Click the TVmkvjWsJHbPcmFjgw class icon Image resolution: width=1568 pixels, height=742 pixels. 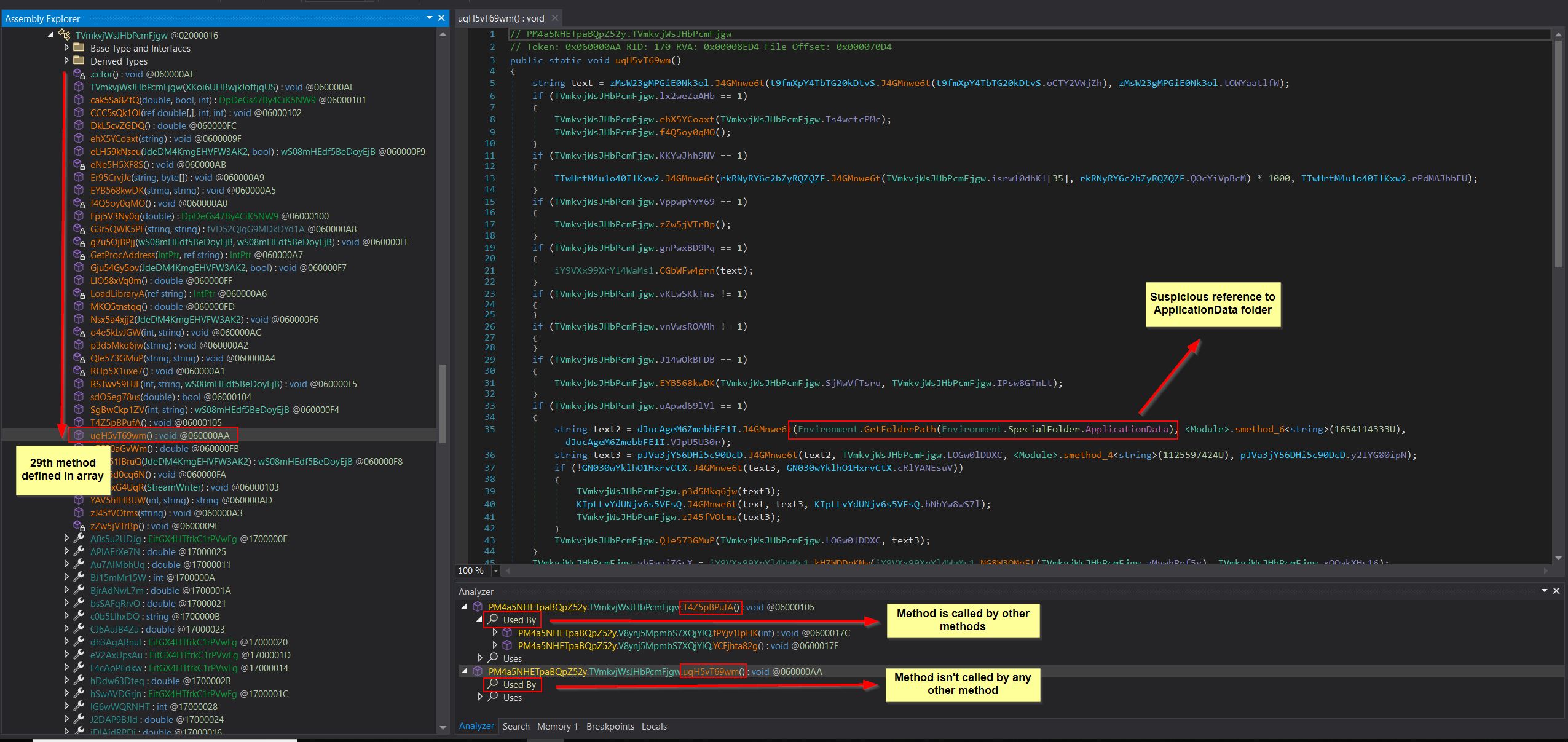[65, 35]
